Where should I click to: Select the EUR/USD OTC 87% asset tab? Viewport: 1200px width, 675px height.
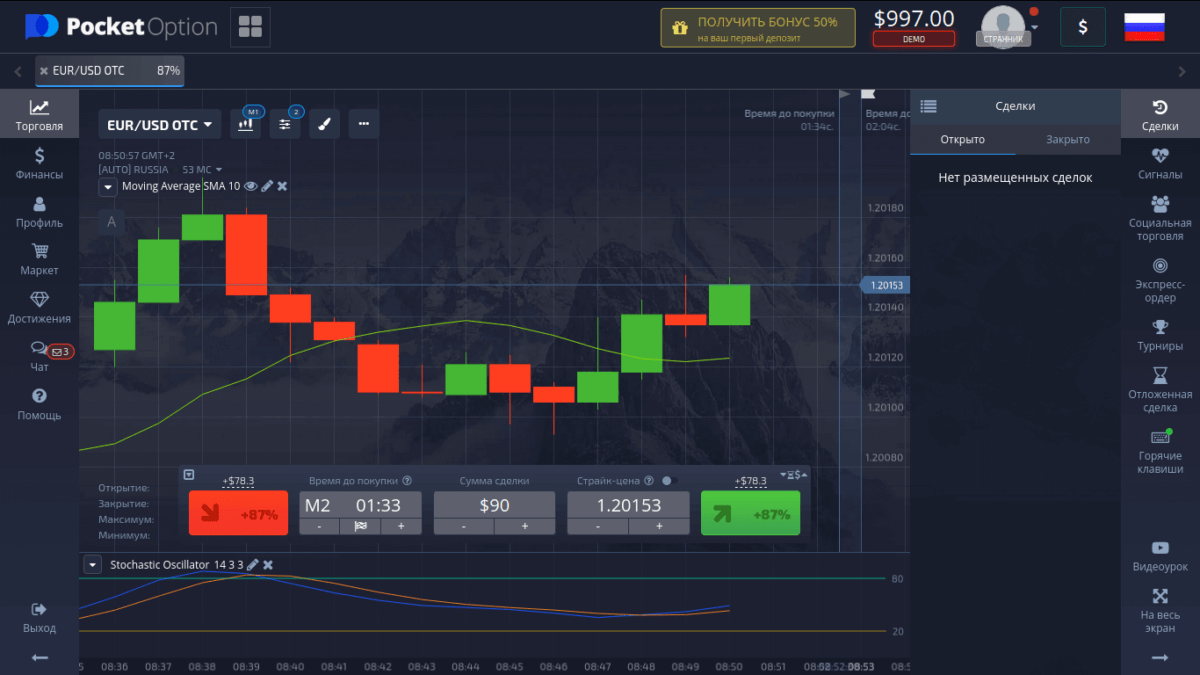110,71
